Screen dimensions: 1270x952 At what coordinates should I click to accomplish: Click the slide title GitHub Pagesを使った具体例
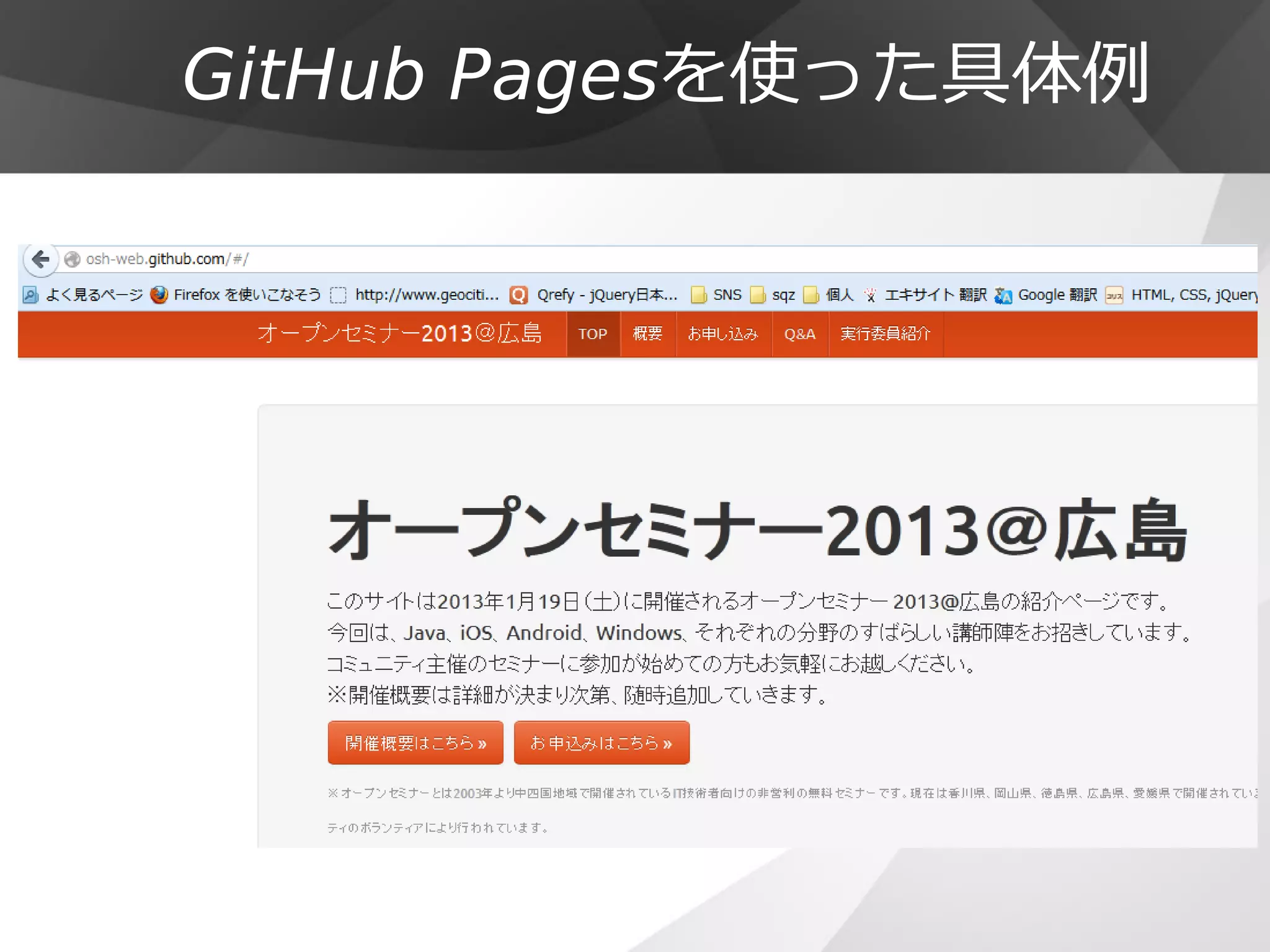coord(666,74)
